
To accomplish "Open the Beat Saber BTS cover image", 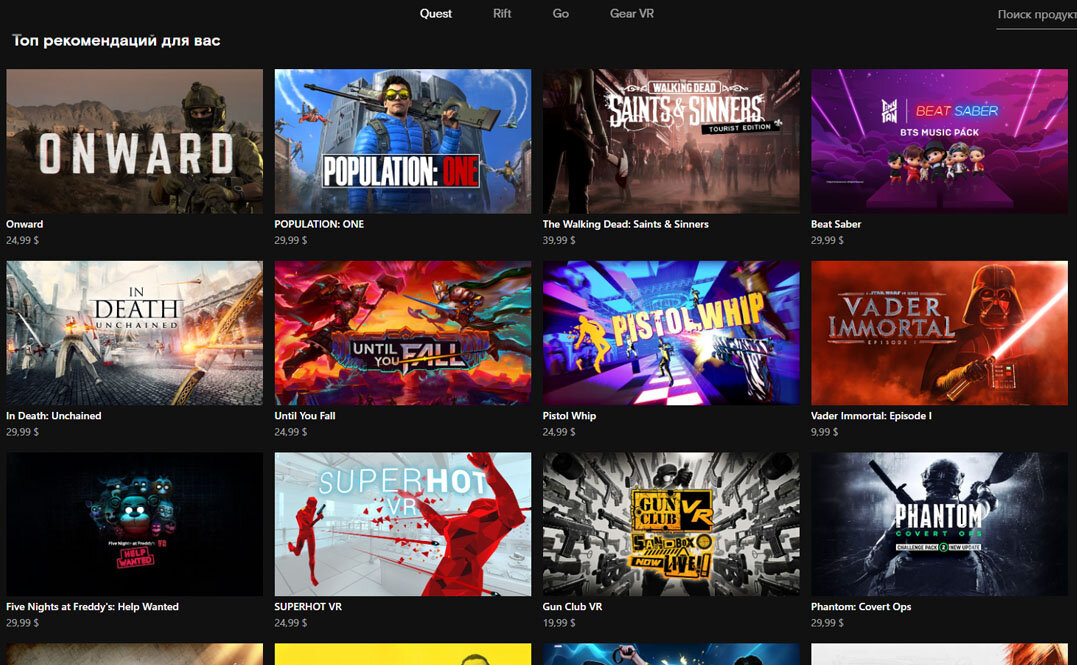I will point(939,141).
